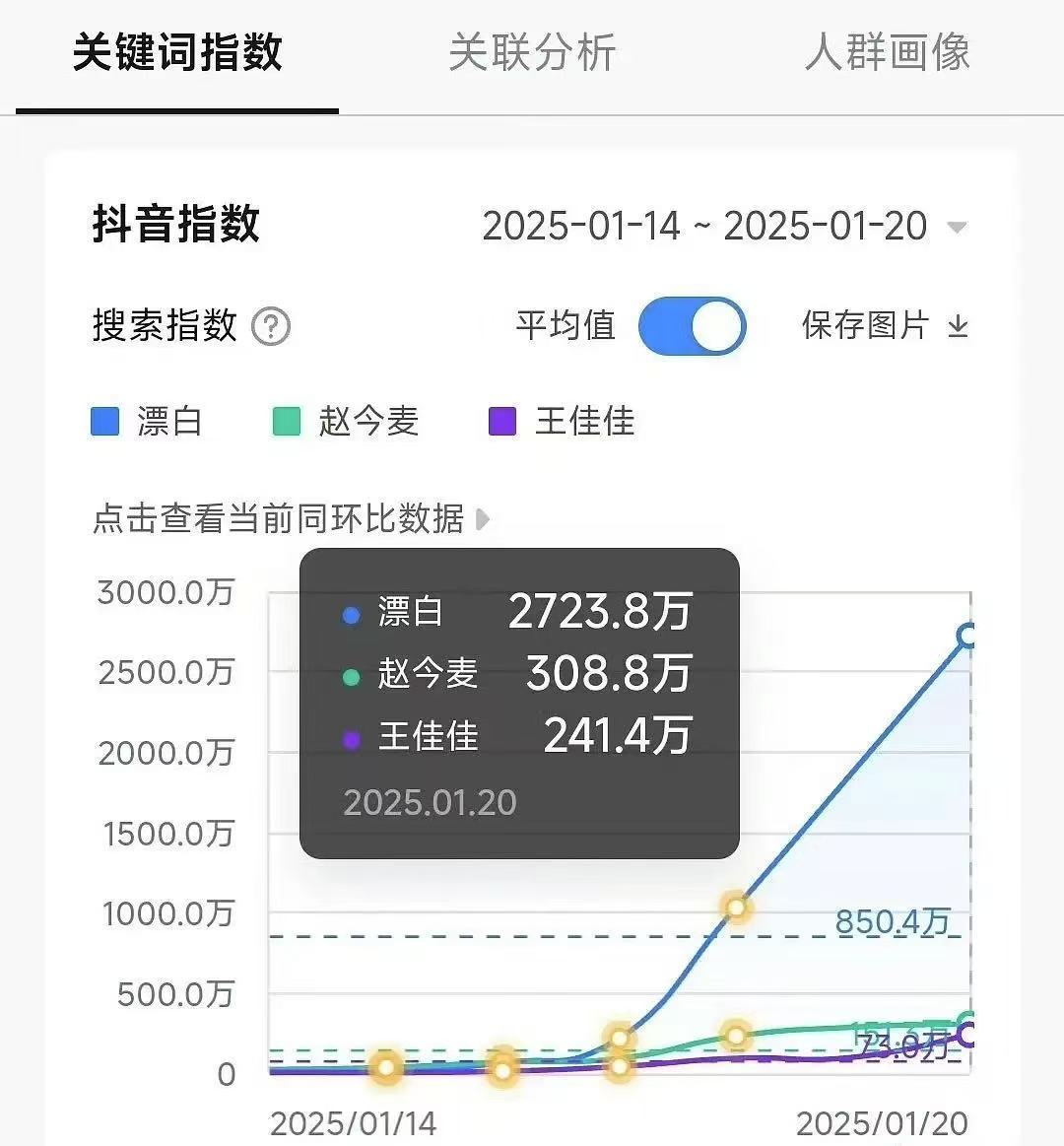Toggle the 漂白 blue legend swatch
This screenshot has height=1146, width=1064.
pos(104,422)
